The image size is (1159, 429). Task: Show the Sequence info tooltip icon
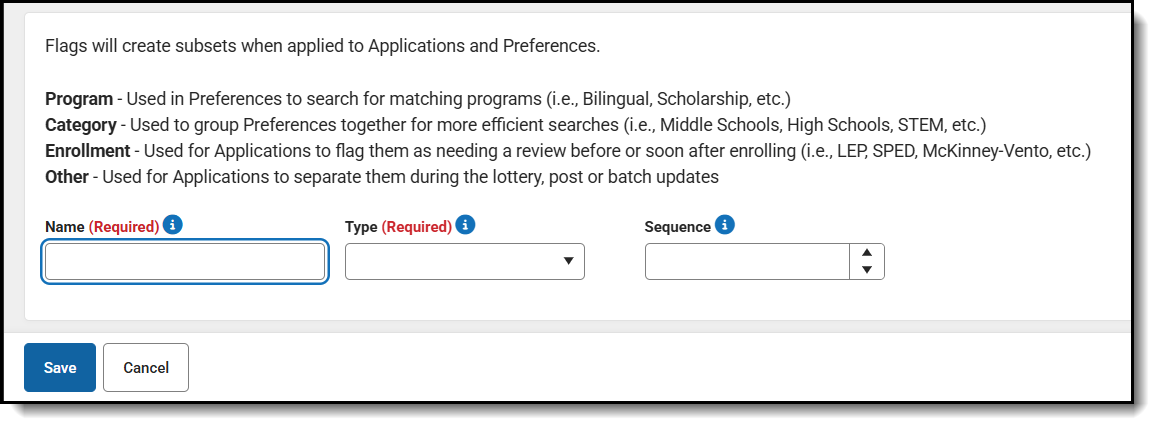point(725,225)
